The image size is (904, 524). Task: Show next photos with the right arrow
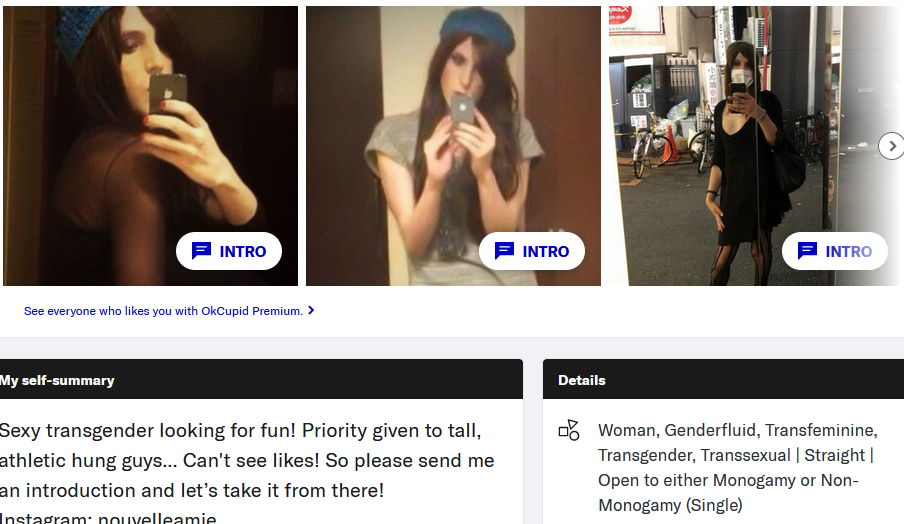point(891,146)
